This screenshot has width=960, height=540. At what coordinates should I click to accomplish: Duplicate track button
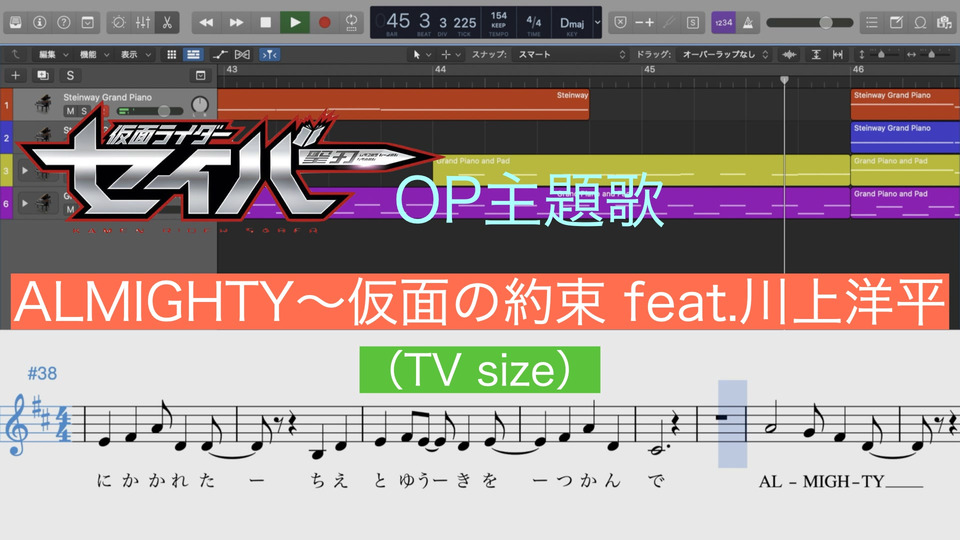pyautogui.click(x=43, y=75)
